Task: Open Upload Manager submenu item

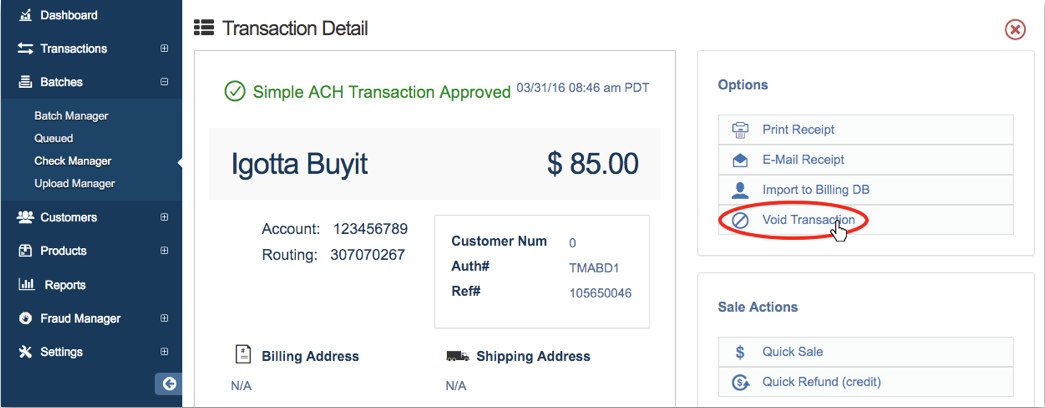Action: click(x=74, y=184)
